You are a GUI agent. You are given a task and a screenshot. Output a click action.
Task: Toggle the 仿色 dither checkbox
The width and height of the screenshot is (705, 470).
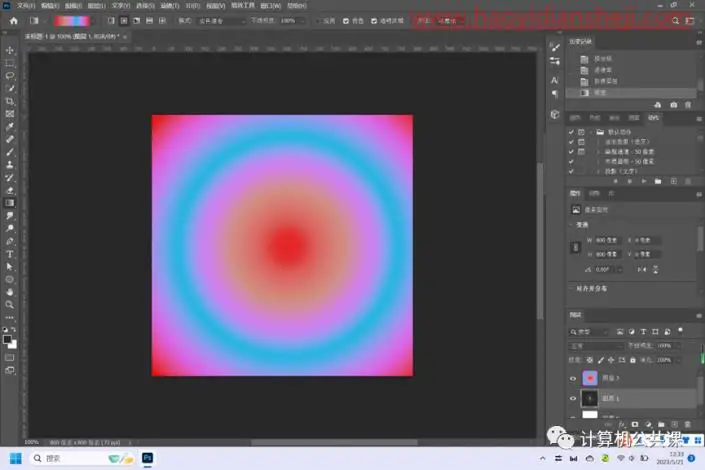[346, 21]
